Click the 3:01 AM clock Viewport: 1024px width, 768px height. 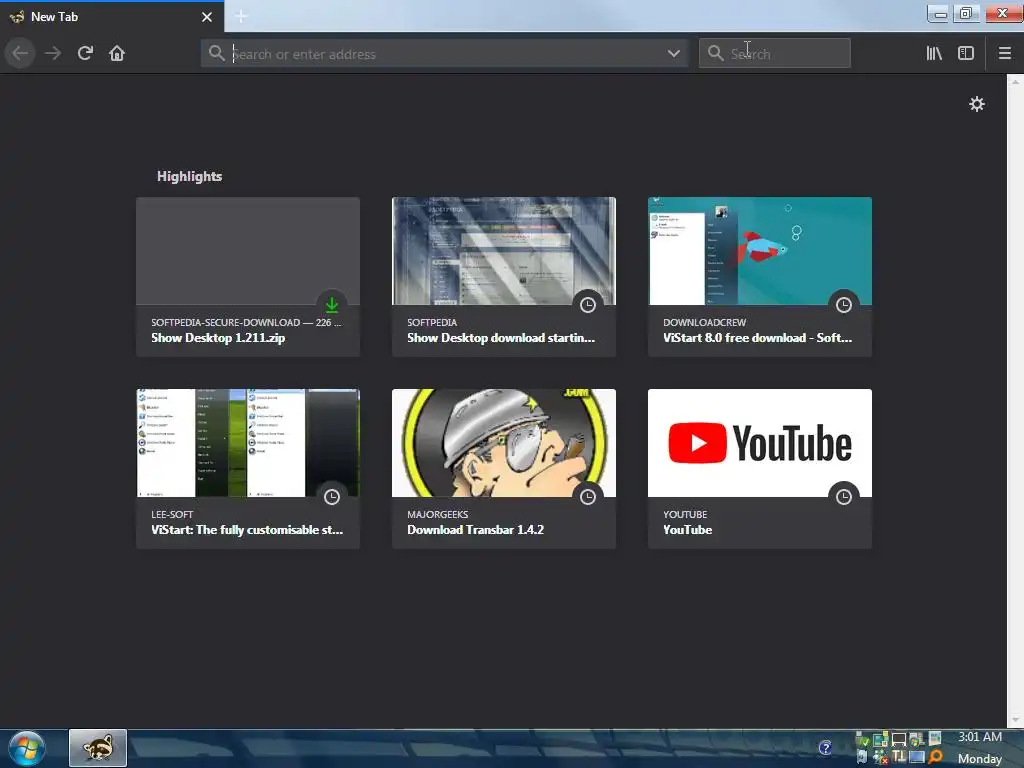point(980,737)
